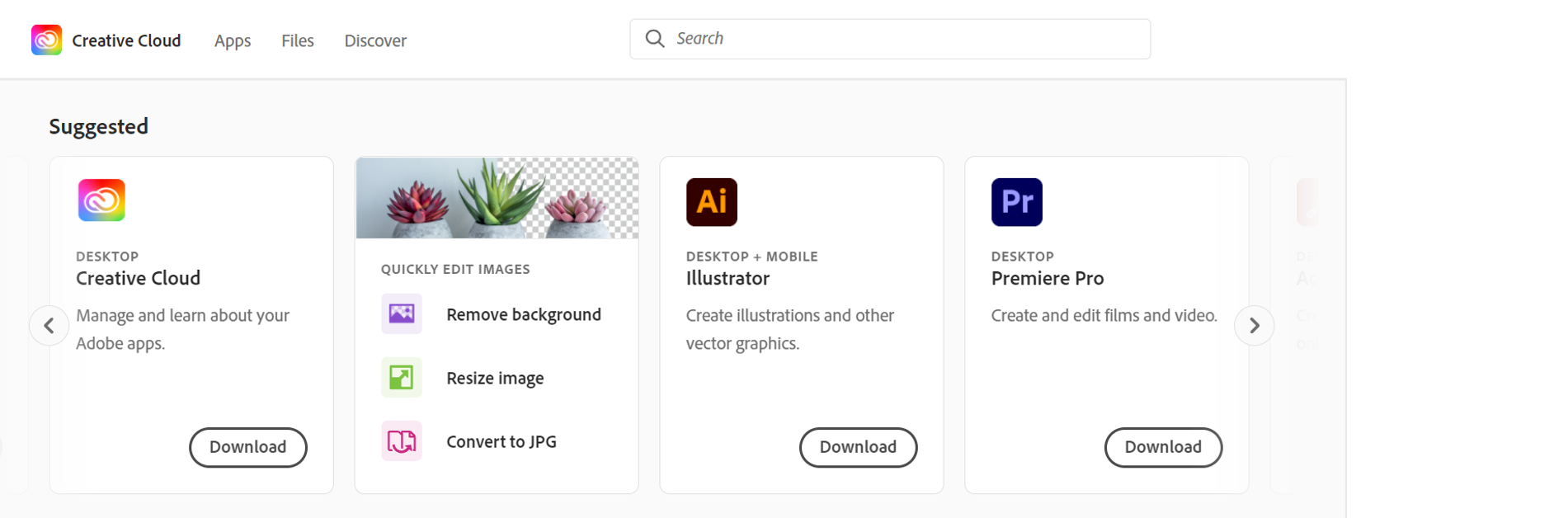The image size is (1568, 518).
Task: Select Resize image quick action
Action: [x=495, y=378]
